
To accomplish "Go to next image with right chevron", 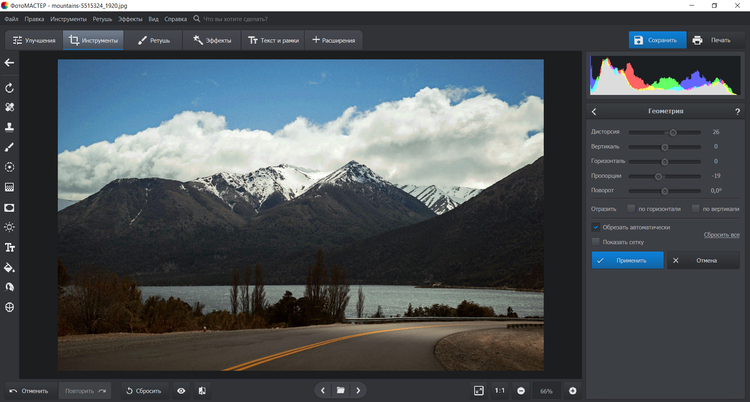I will pos(359,390).
